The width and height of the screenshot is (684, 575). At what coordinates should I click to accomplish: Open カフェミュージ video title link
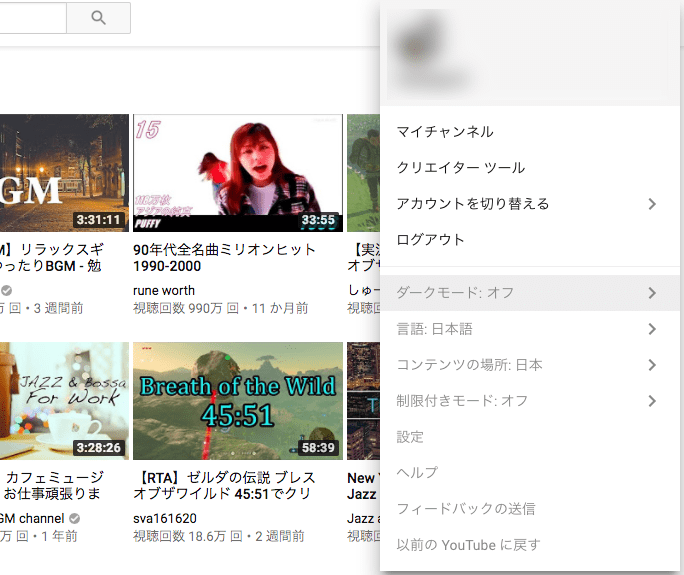(x=51, y=486)
